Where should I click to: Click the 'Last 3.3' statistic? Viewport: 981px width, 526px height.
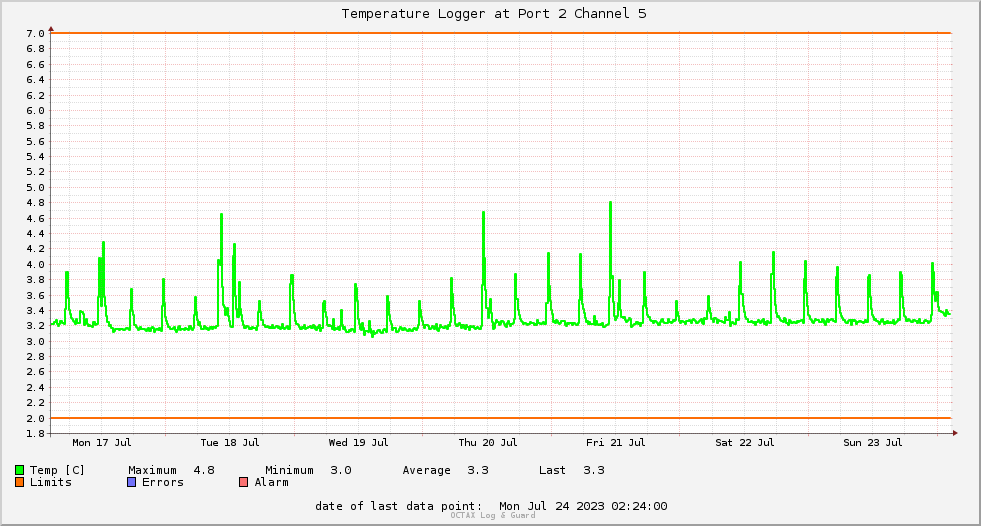572,470
